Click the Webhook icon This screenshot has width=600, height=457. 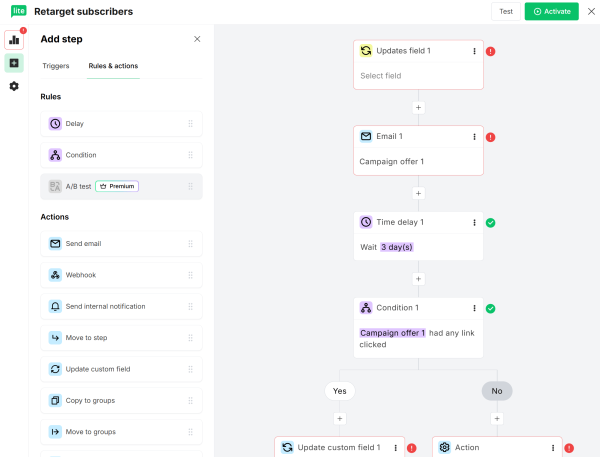point(55,275)
